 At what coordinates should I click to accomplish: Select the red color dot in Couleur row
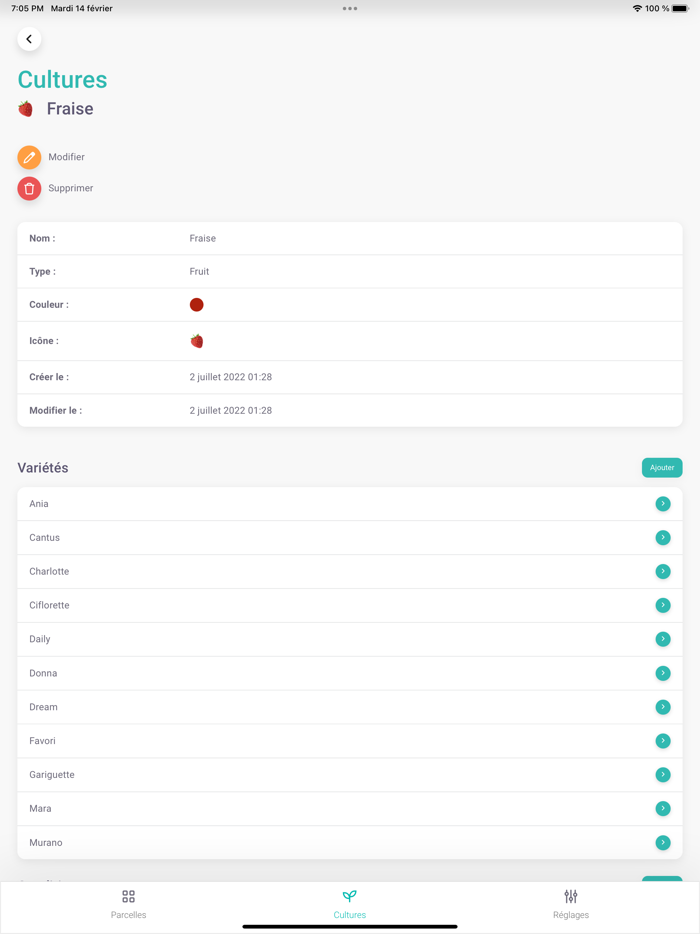197,304
